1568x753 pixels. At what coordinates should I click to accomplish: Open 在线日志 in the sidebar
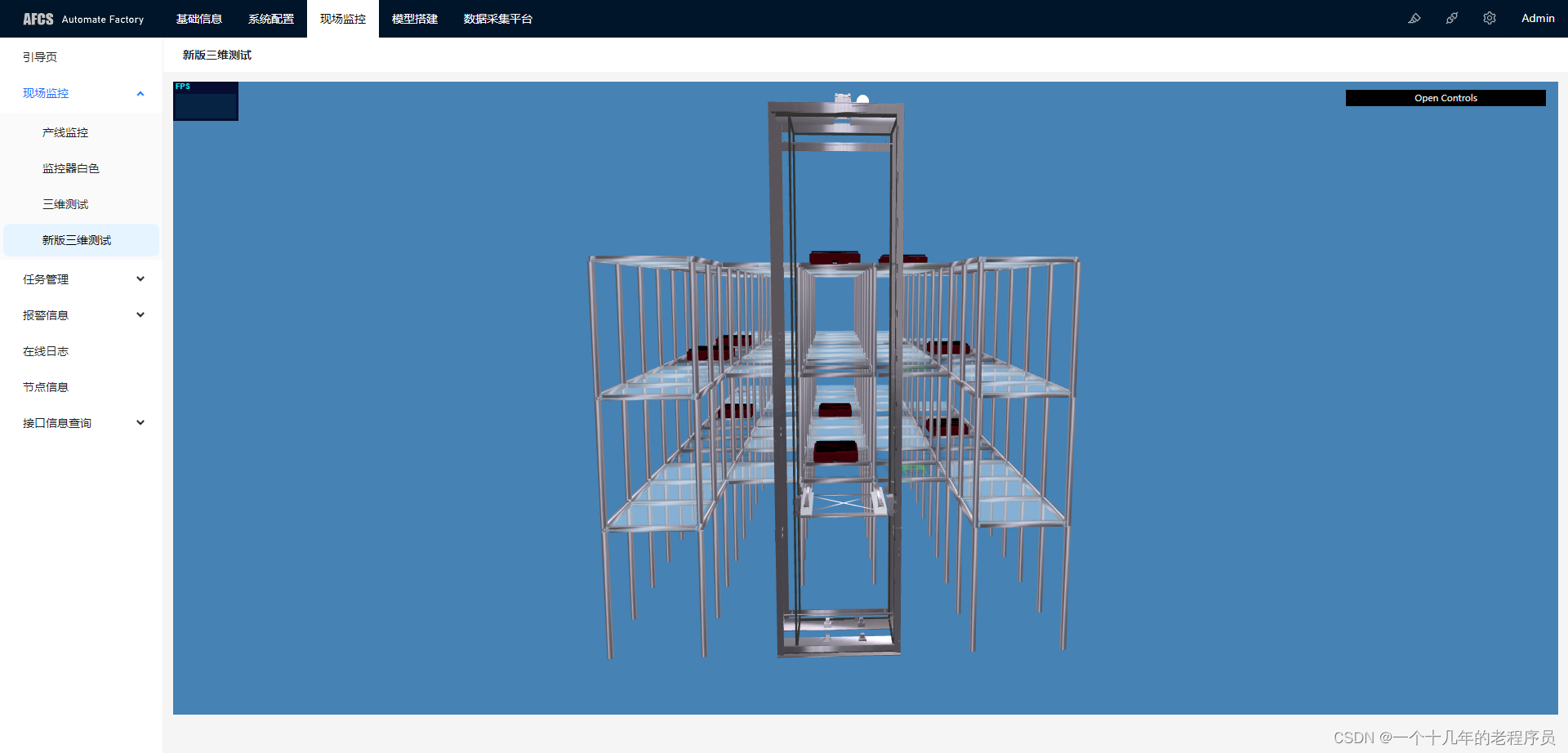(x=81, y=351)
